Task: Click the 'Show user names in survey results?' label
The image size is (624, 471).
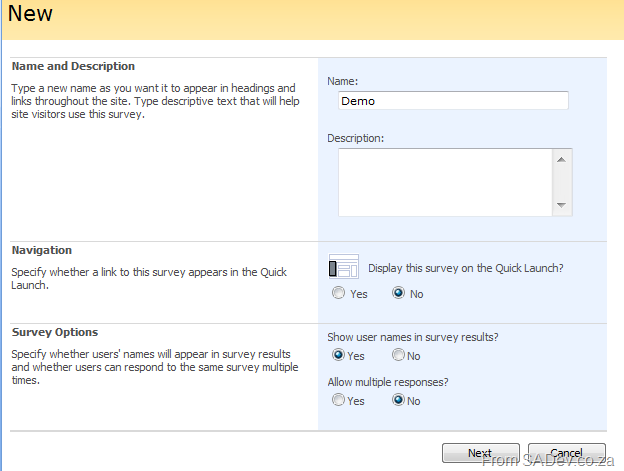Action: tap(413, 337)
